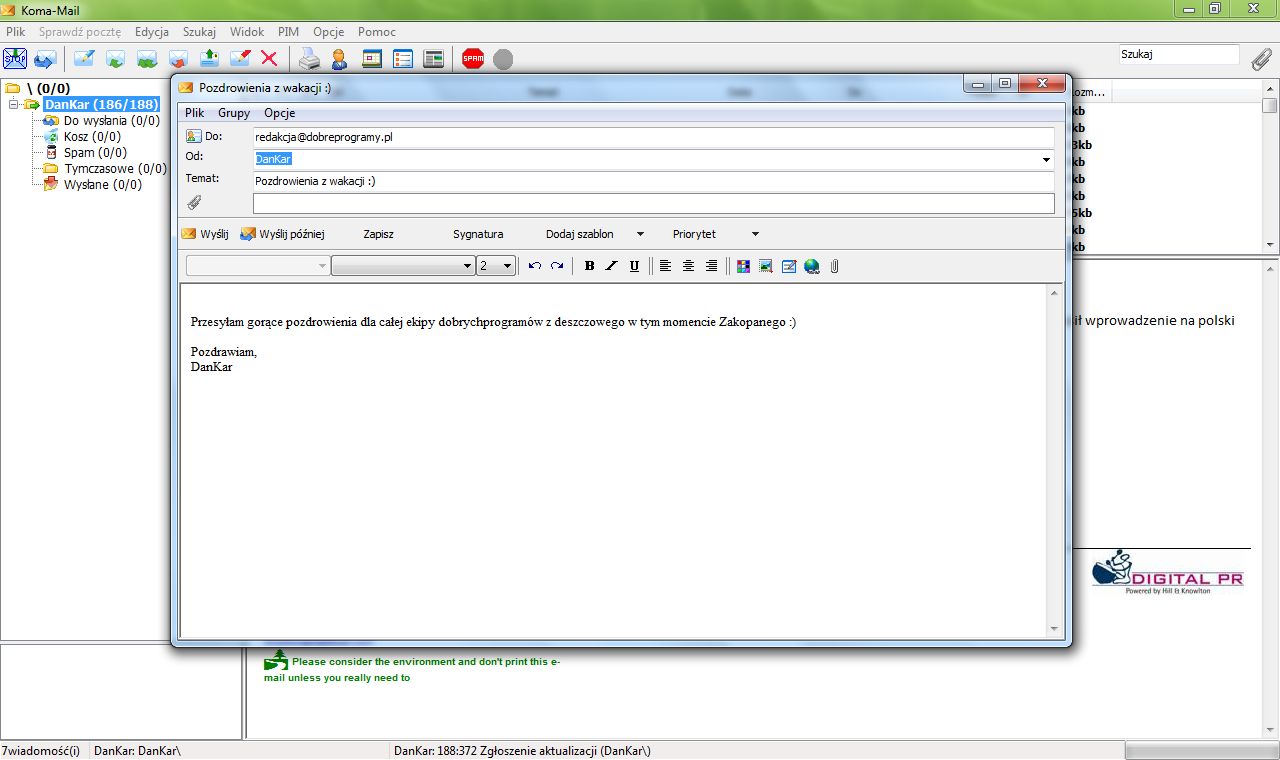Click the Temat subject field
The image size is (1280, 760).
pyautogui.click(x=653, y=182)
